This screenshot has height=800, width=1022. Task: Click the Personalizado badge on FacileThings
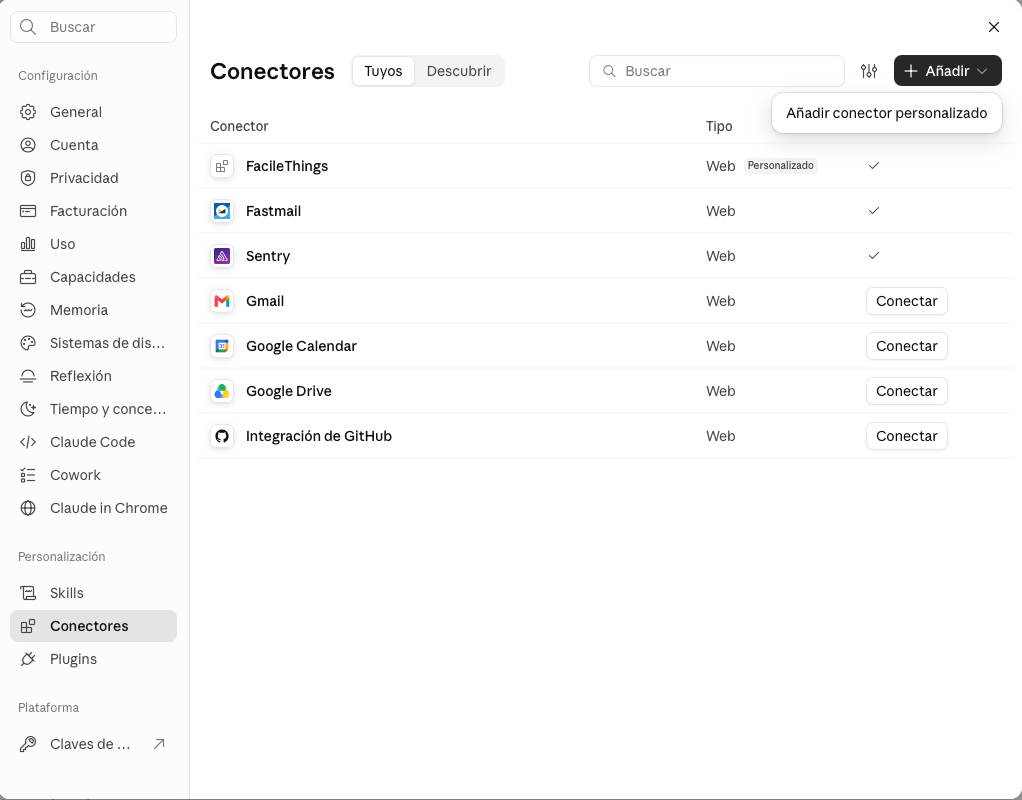[781, 166]
